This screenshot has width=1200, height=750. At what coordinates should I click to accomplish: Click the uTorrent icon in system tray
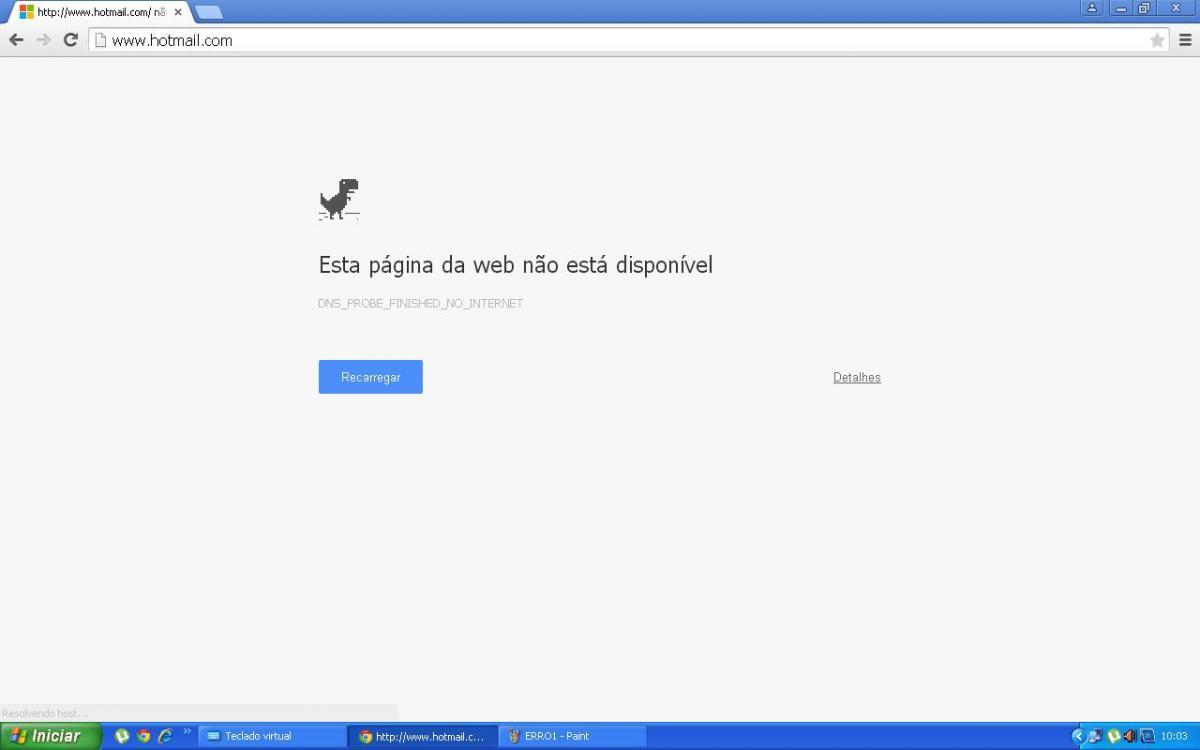pos(1113,736)
